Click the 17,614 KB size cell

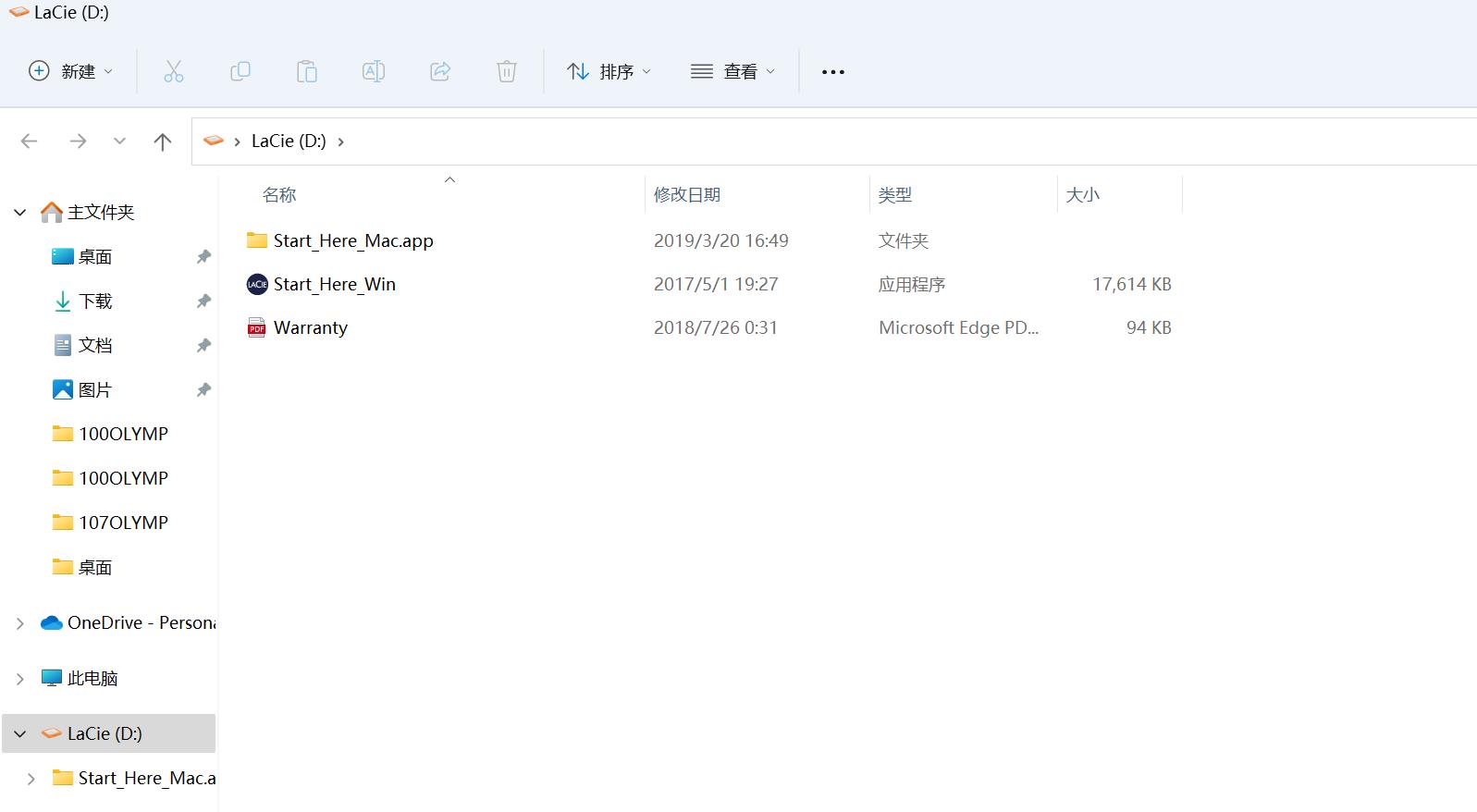click(x=1132, y=284)
